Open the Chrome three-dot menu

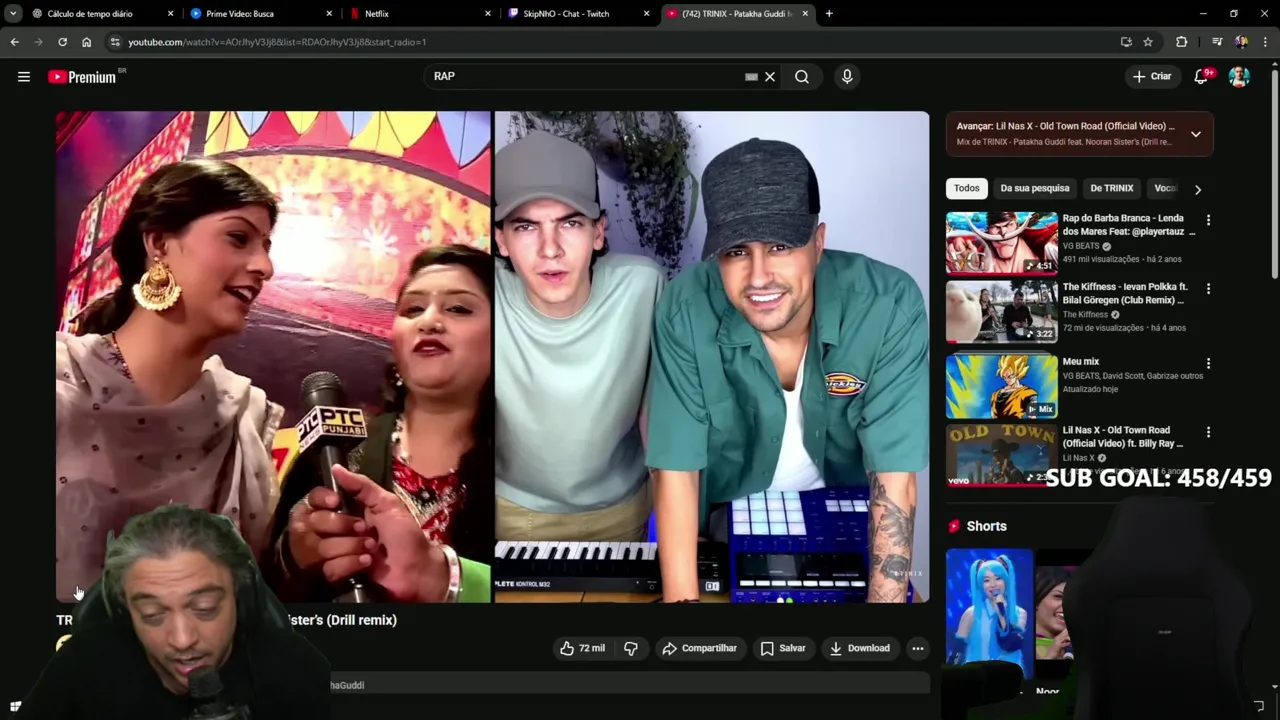coord(1266,42)
